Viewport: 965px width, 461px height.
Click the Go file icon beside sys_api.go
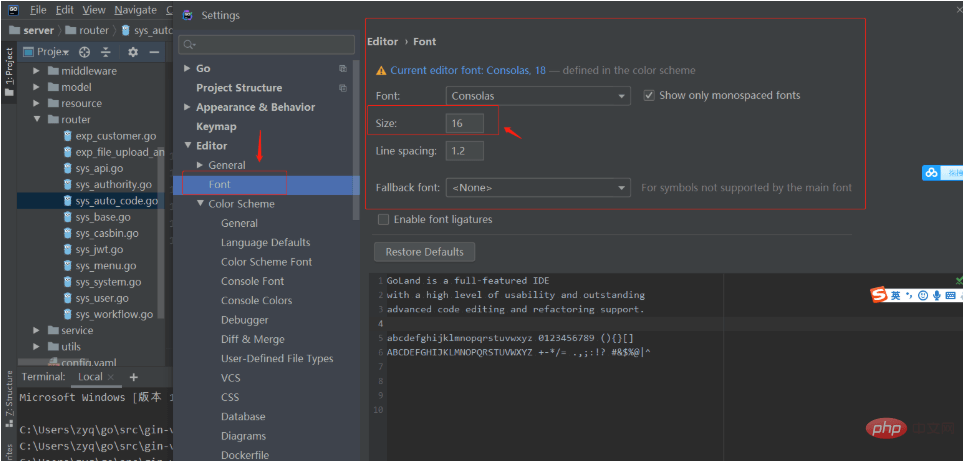[x=68, y=168]
